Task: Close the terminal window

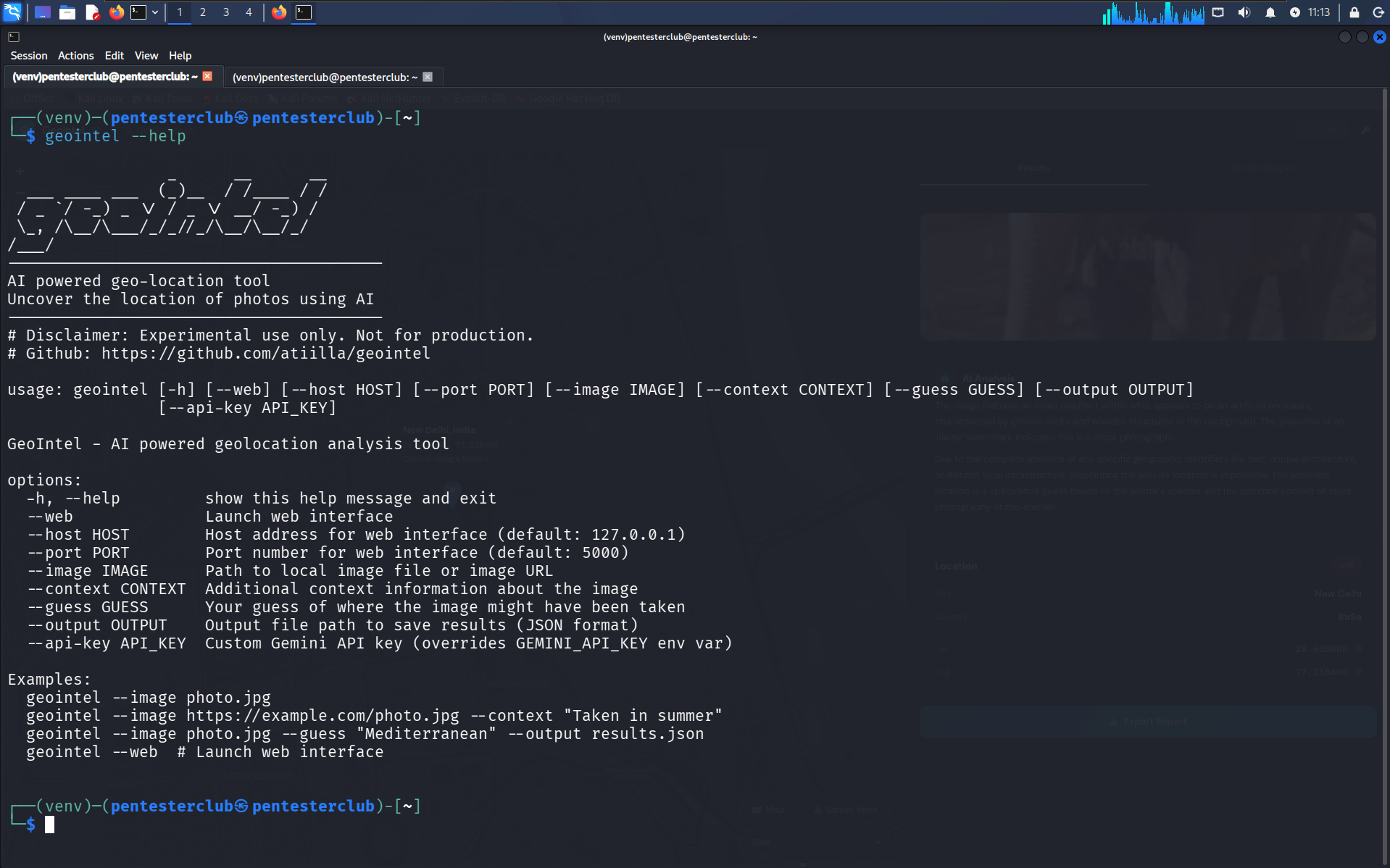Action: [x=1379, y=37]
